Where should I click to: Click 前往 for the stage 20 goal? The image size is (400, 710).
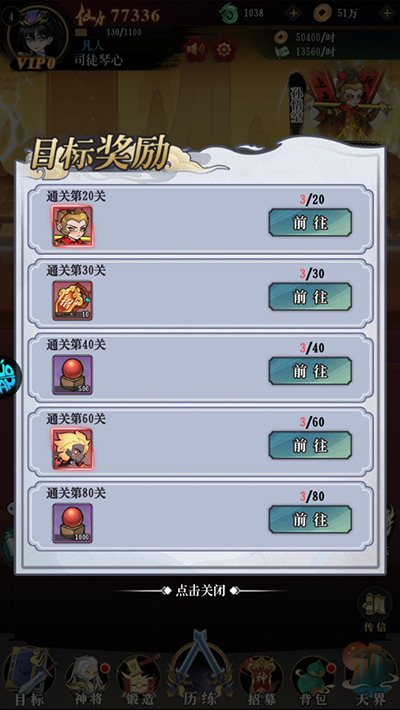click(x=310, y=222)
